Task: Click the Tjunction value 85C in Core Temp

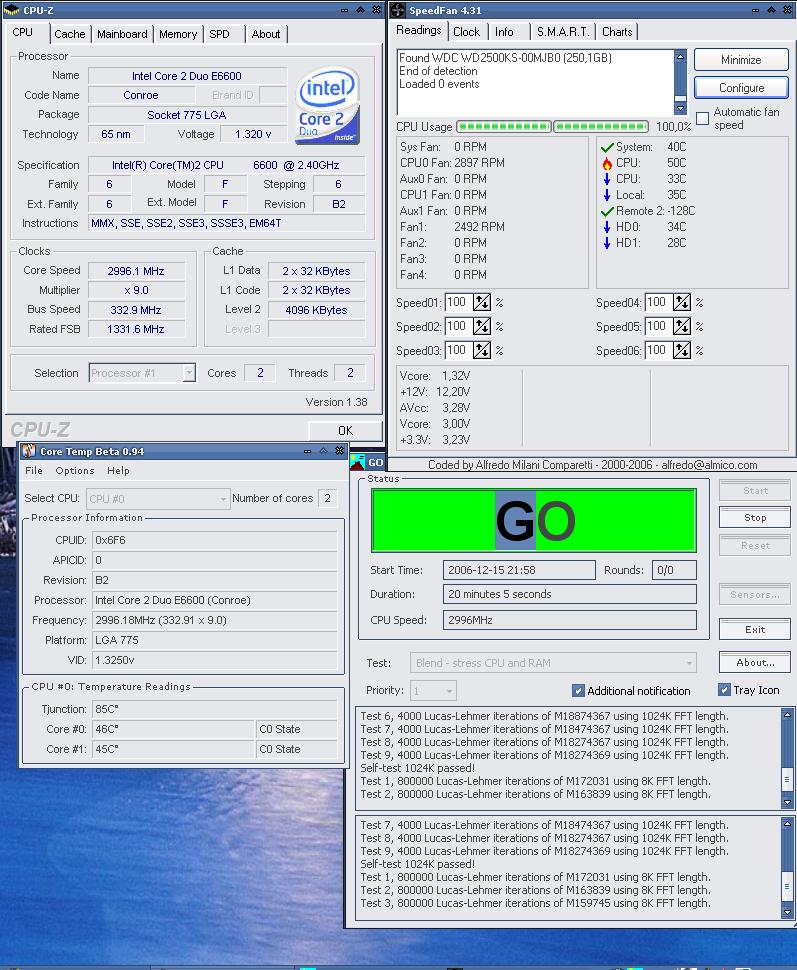Action: [214, 709]
